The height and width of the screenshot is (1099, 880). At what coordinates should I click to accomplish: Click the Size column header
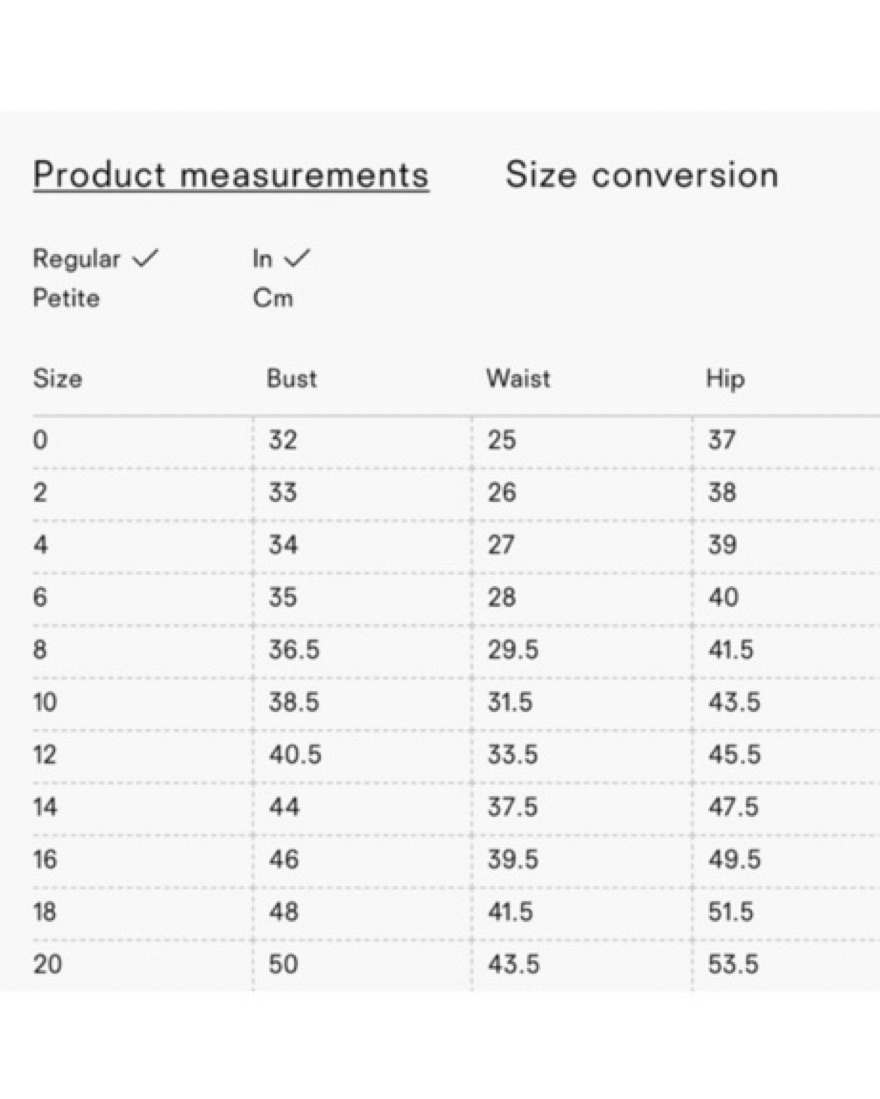coord(57,378)
